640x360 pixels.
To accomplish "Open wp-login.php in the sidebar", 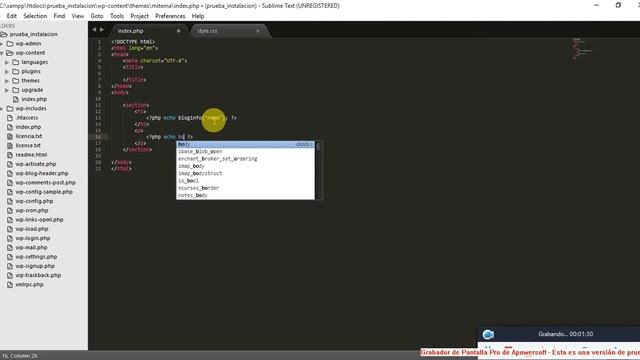I will click(x=33, y=238).
